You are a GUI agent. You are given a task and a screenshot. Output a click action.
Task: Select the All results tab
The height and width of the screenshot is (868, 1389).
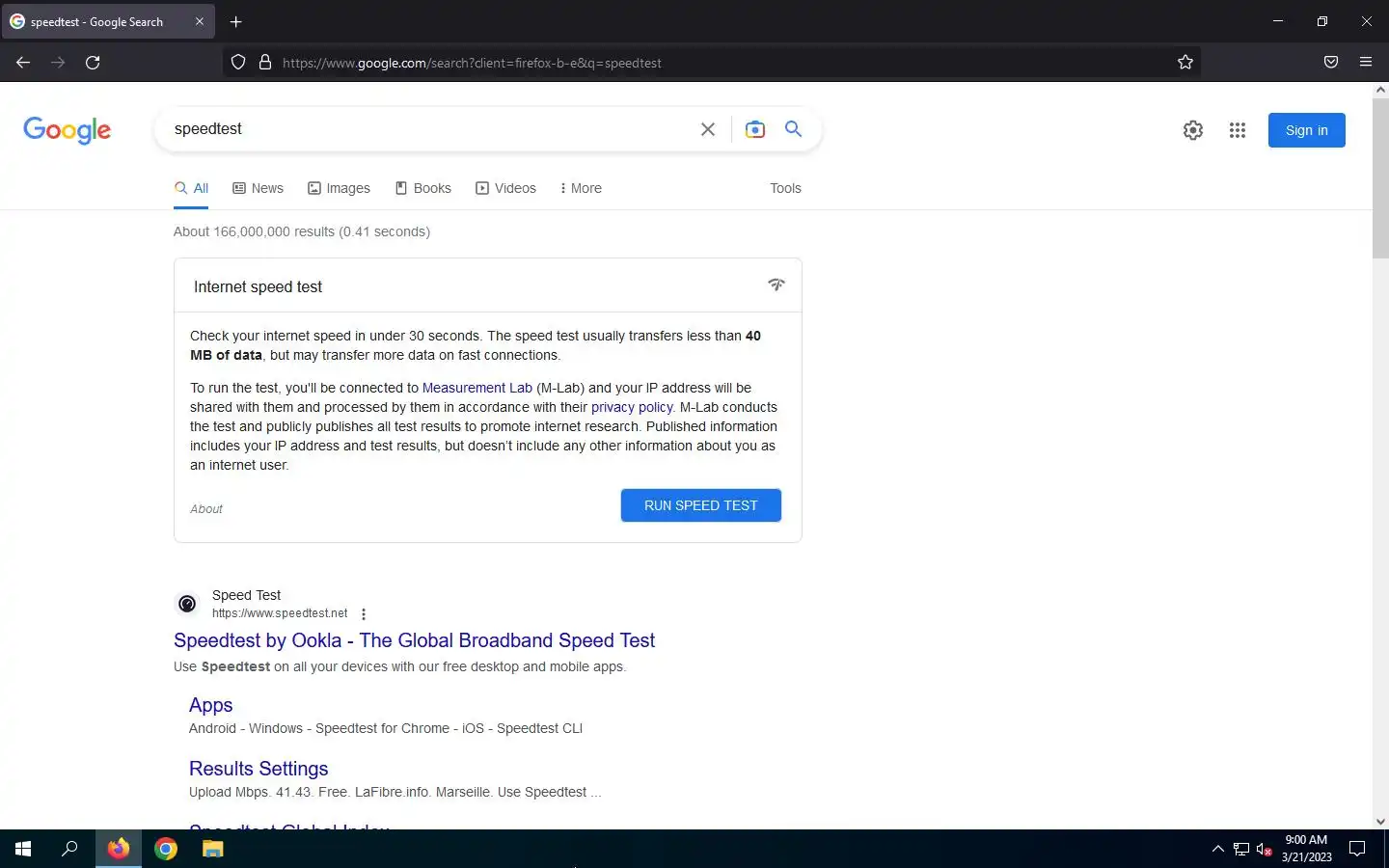point(192,188)
